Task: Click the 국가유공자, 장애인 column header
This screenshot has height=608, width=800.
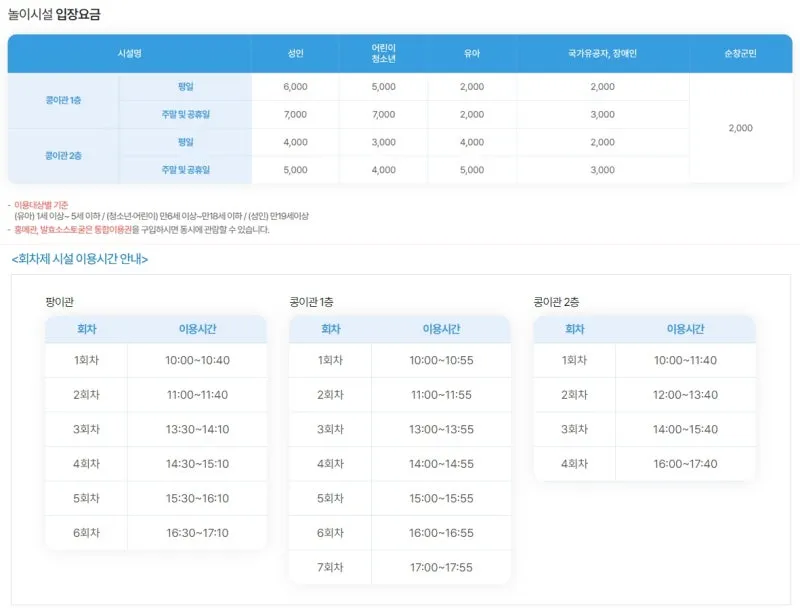Action: tap(602, 53)
